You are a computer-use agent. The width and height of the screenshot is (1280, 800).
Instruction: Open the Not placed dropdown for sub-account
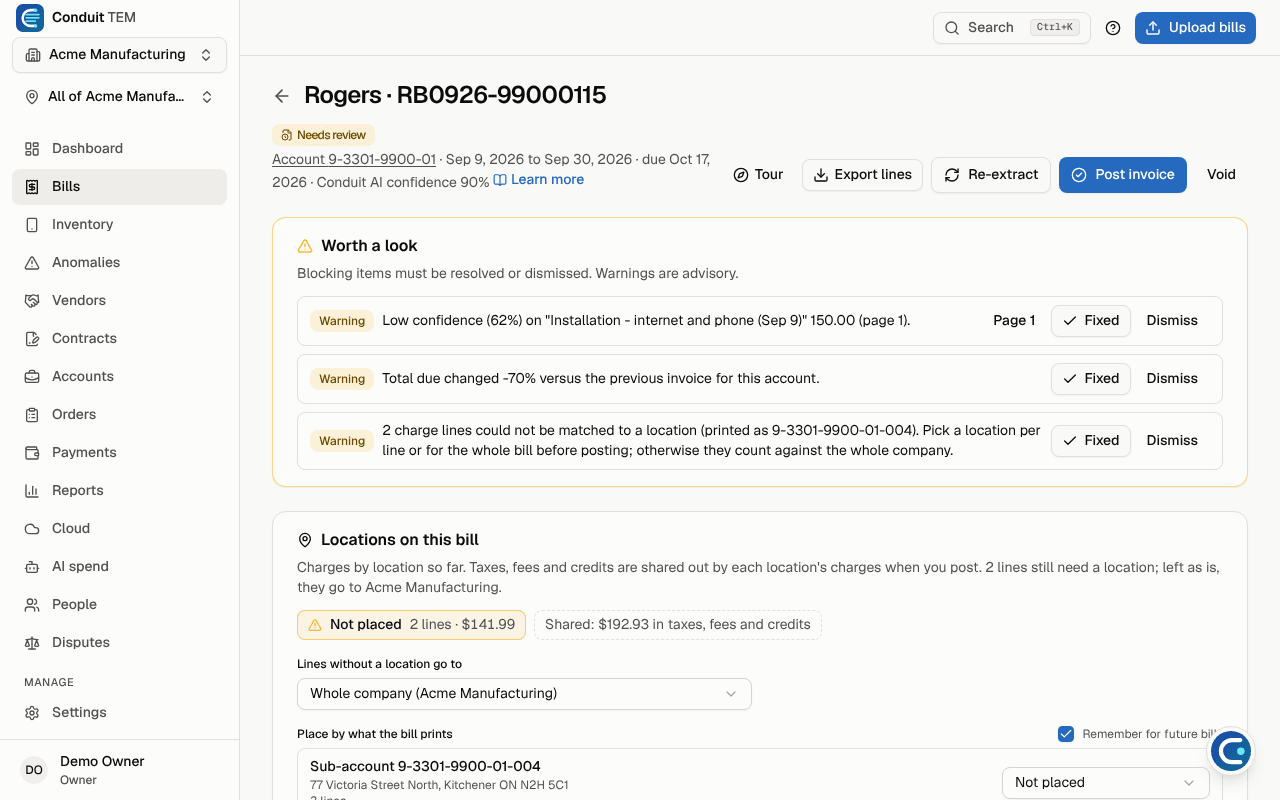pyautogui.click(x=1105, y=782)
